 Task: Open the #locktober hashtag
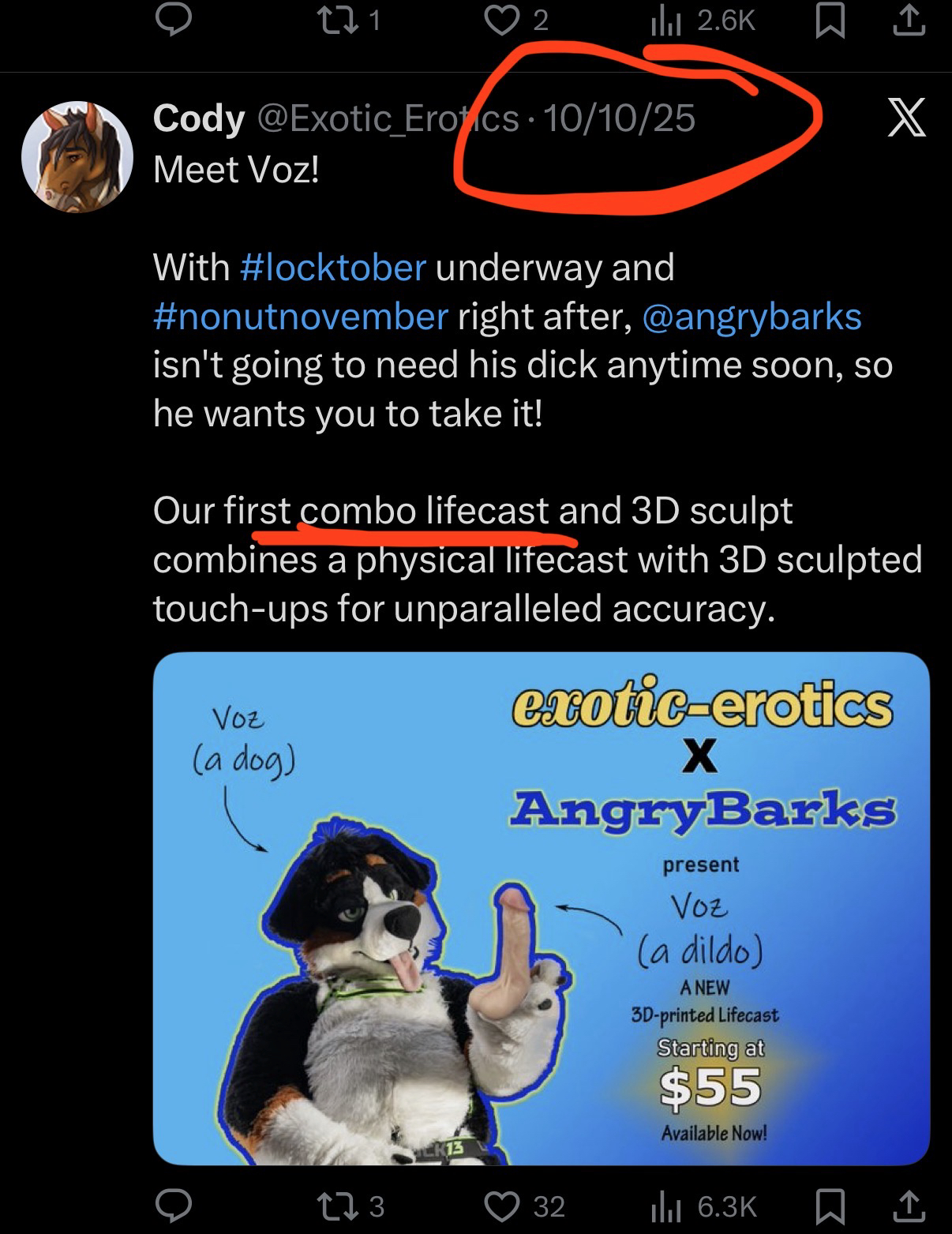332,267
